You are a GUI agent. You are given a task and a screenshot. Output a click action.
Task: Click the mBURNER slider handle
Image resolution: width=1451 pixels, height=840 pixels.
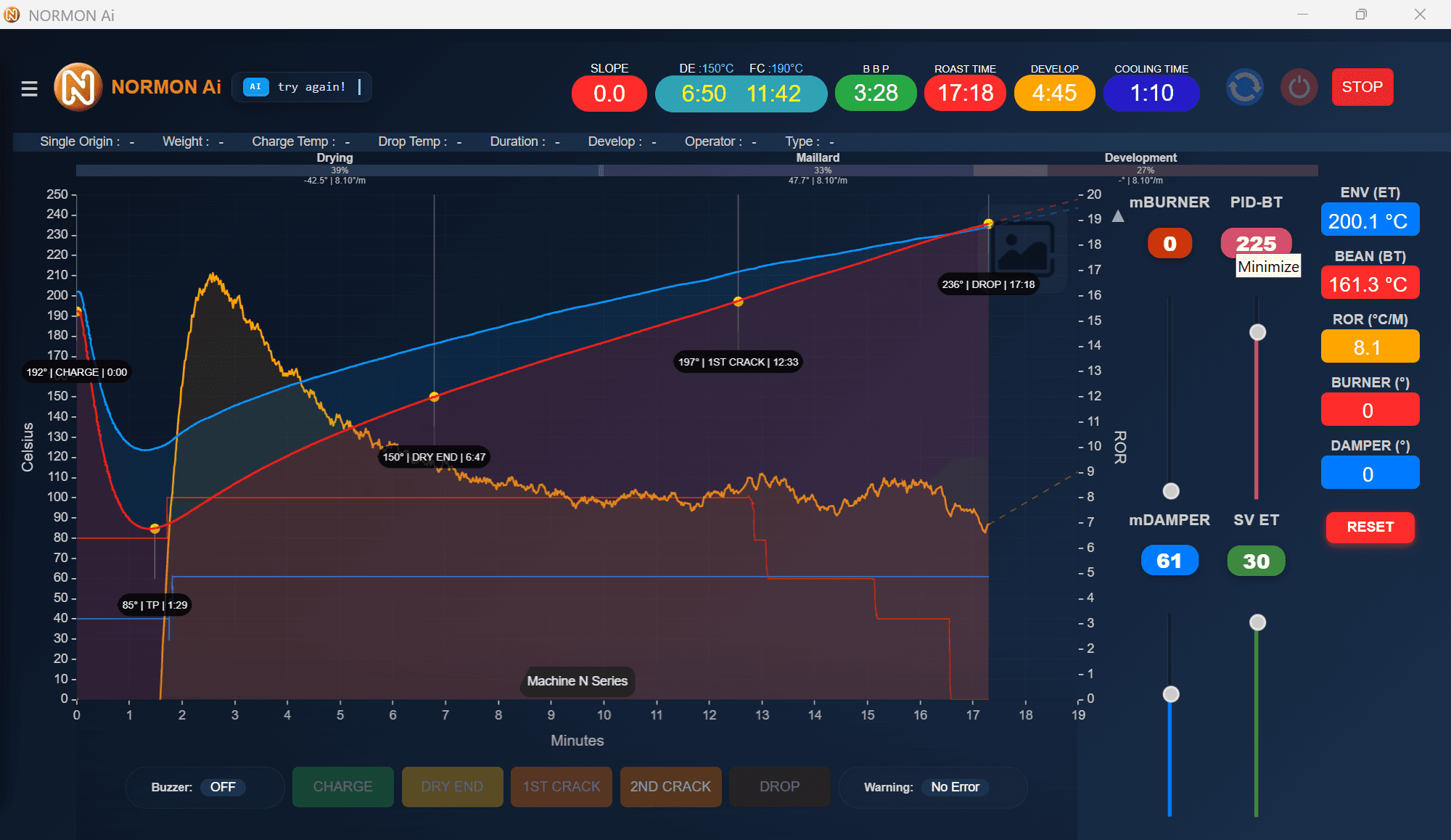[1170, 491]
